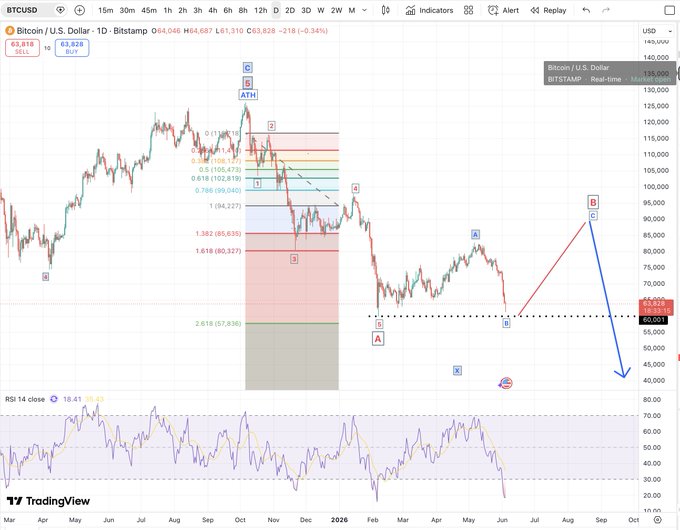Screen dimensions: 680x530
Task: Select the Bitcoin / U.S. Dollar legend title
Action: tap(82, 31)
